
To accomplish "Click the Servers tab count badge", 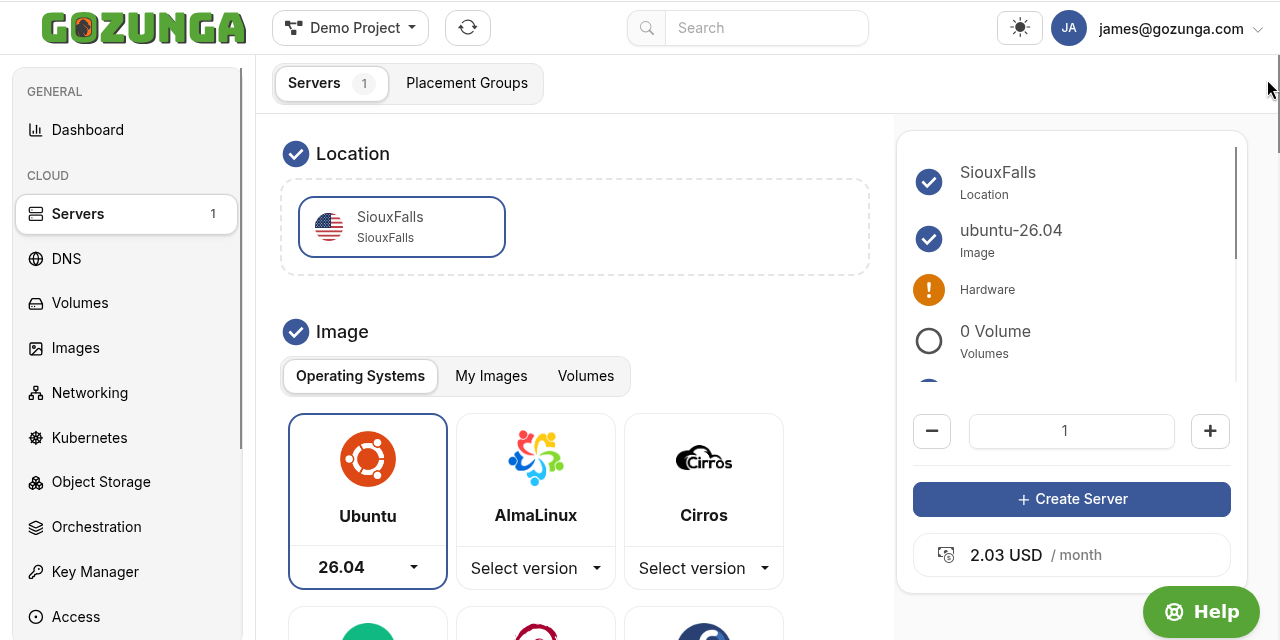I will [x=364, y=84].
